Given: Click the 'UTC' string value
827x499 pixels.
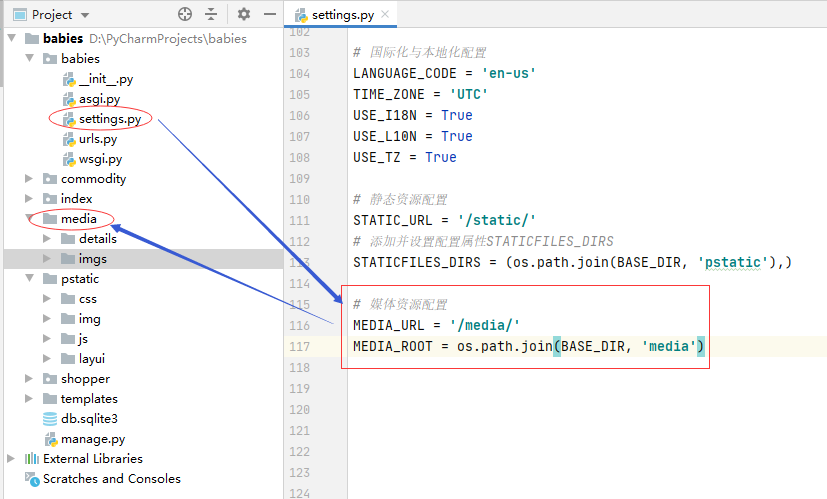Looking at the screenshot, I should pyautogui.click(x=468, y=94).
